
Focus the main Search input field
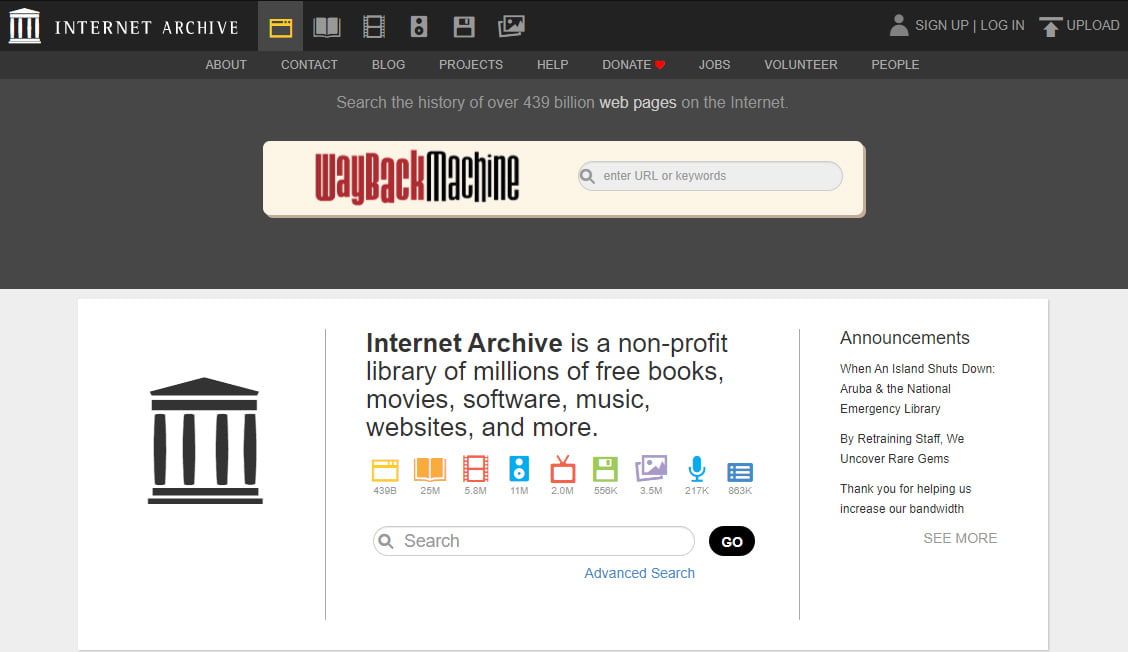coord(534,541)
